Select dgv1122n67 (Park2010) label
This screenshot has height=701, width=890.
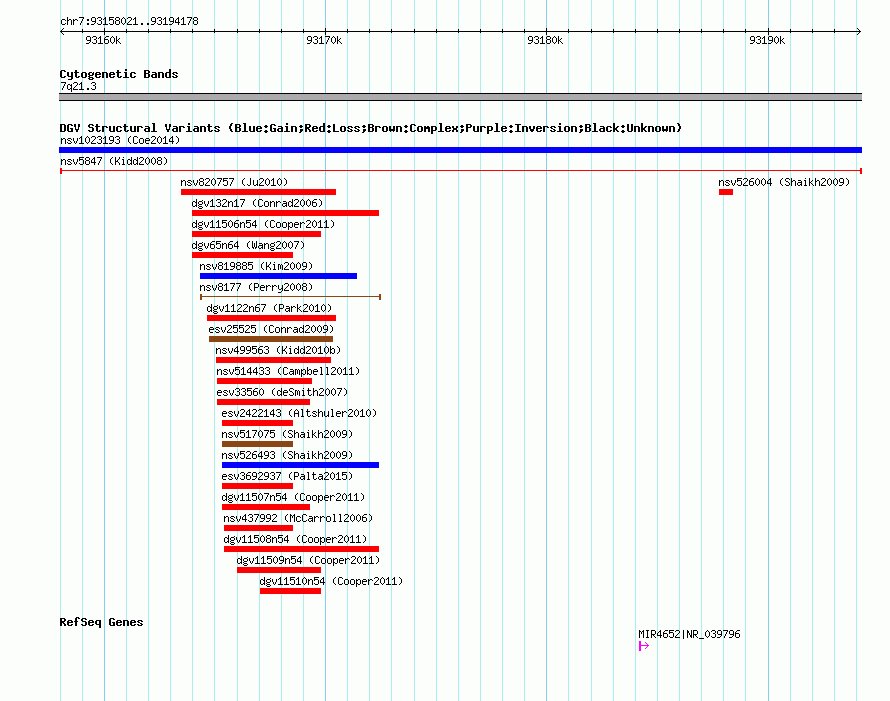269,308
